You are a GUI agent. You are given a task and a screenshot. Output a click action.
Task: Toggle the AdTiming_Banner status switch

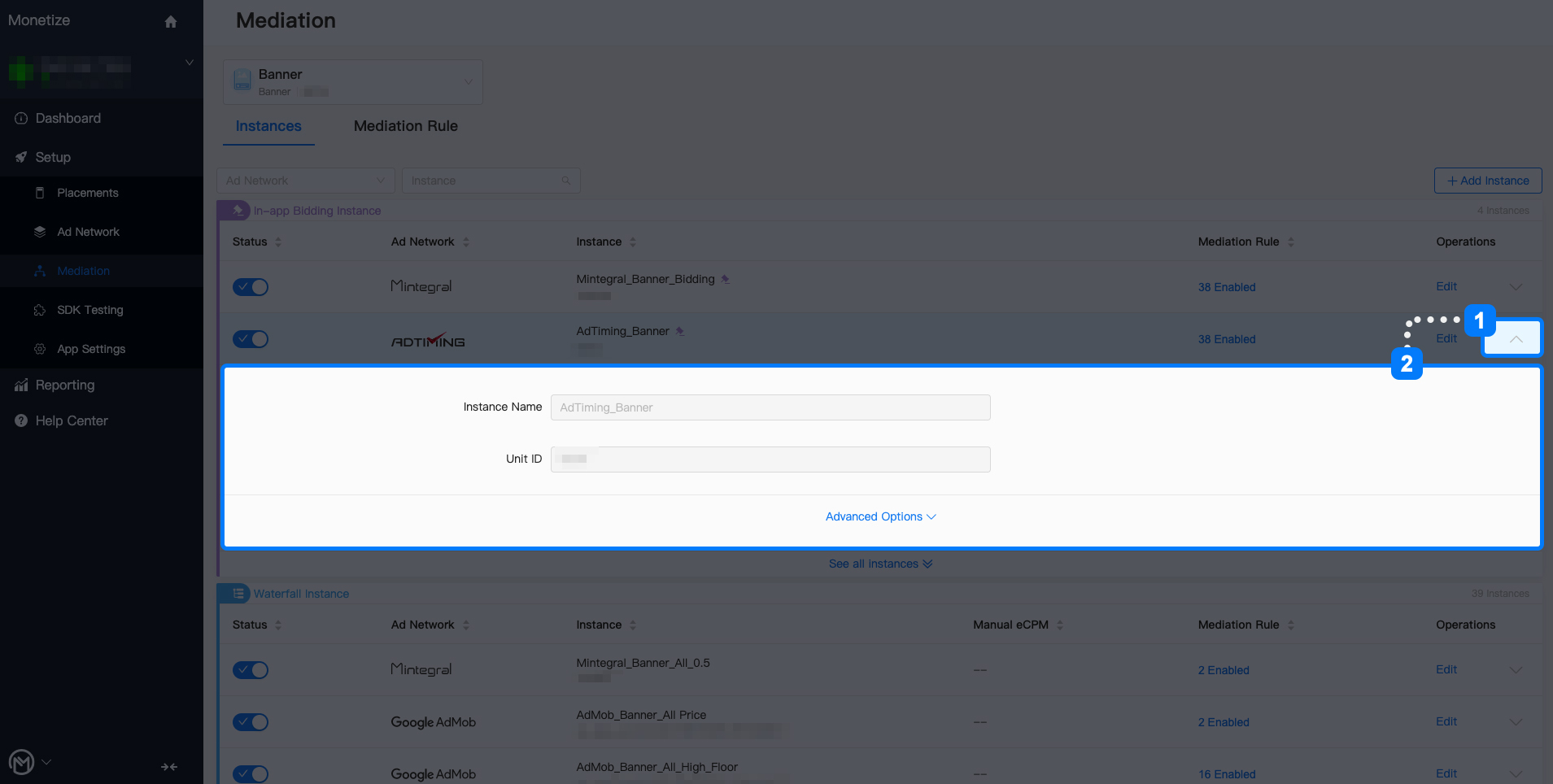tap(251, 339)
